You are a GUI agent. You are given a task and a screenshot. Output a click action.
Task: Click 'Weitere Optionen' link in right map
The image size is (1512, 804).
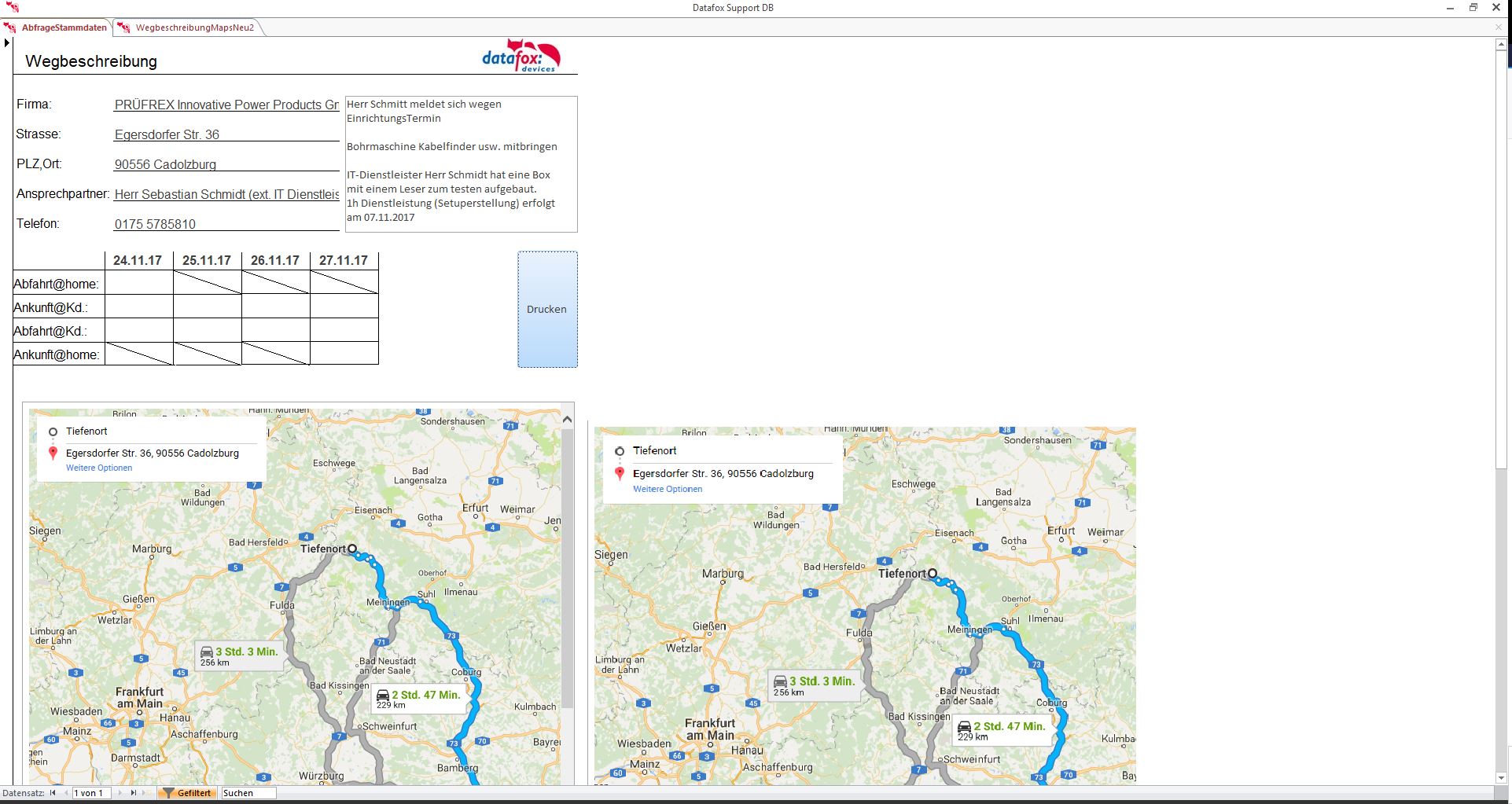[668, 489]
